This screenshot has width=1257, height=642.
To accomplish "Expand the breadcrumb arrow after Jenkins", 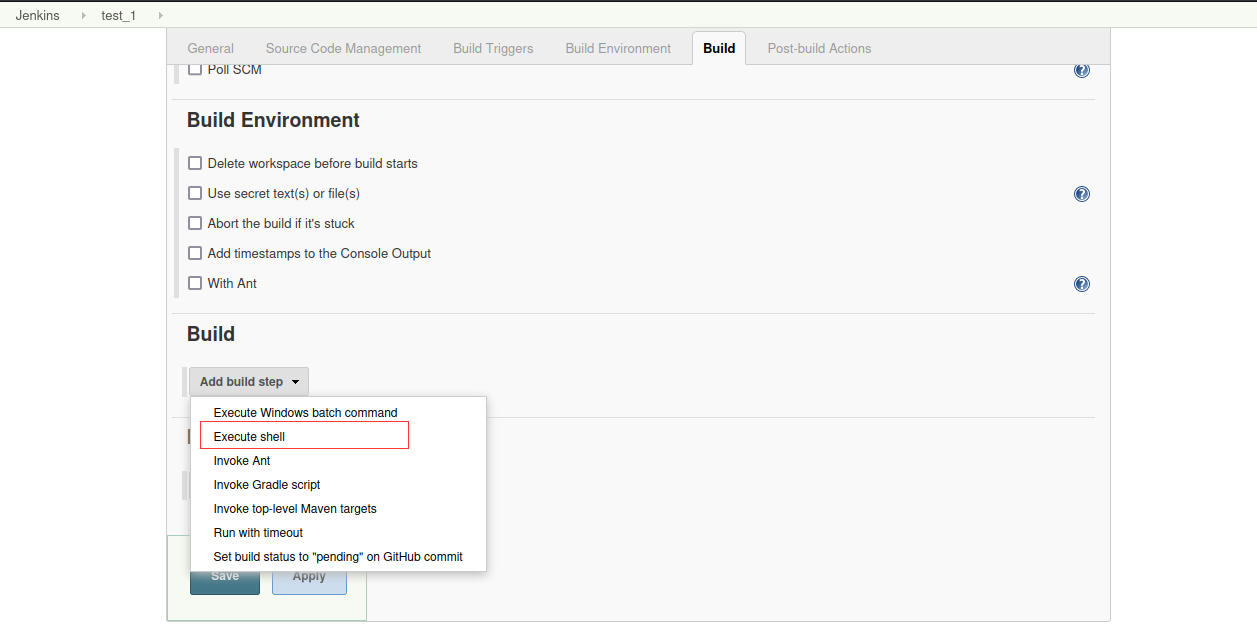I will coord(83,16).
